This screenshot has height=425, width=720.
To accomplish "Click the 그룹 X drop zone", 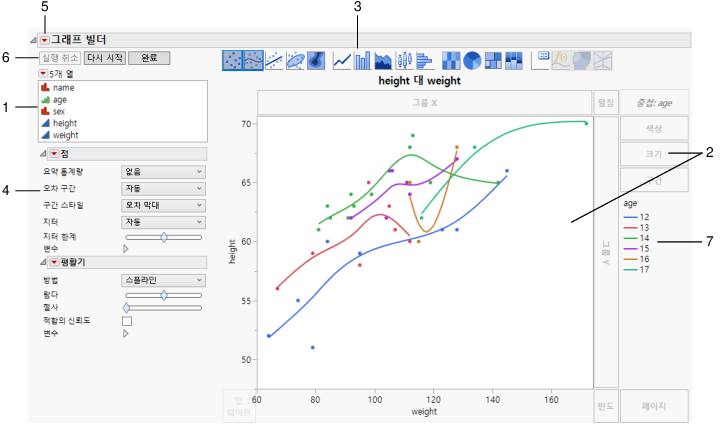I will 424,103.
